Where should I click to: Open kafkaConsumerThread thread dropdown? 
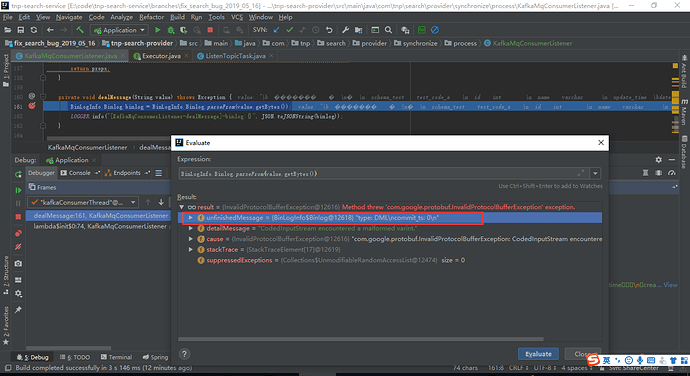(x=83, y=202)
